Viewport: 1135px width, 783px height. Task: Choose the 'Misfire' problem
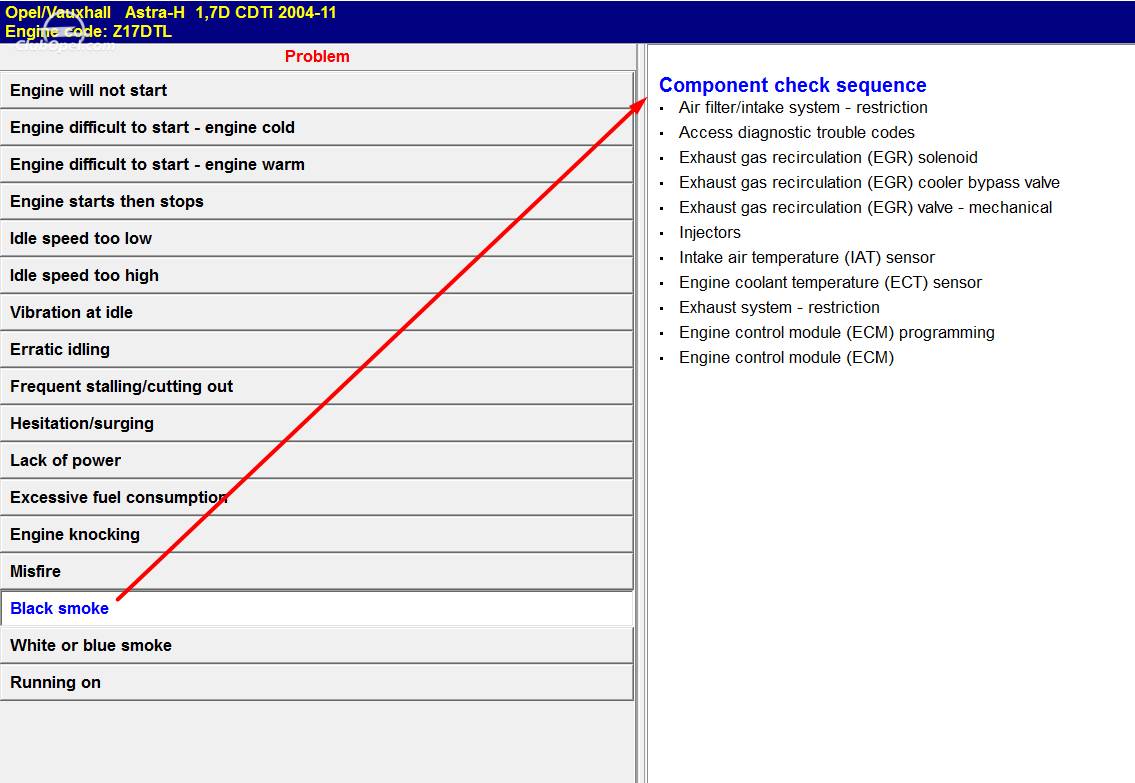pyautogui.click(x=317, y=570)
